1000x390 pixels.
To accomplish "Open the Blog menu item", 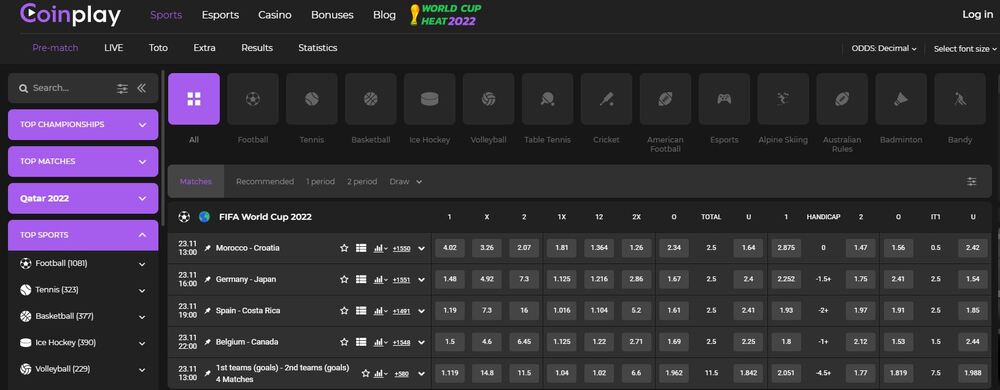I will click(x=385, y=15).
